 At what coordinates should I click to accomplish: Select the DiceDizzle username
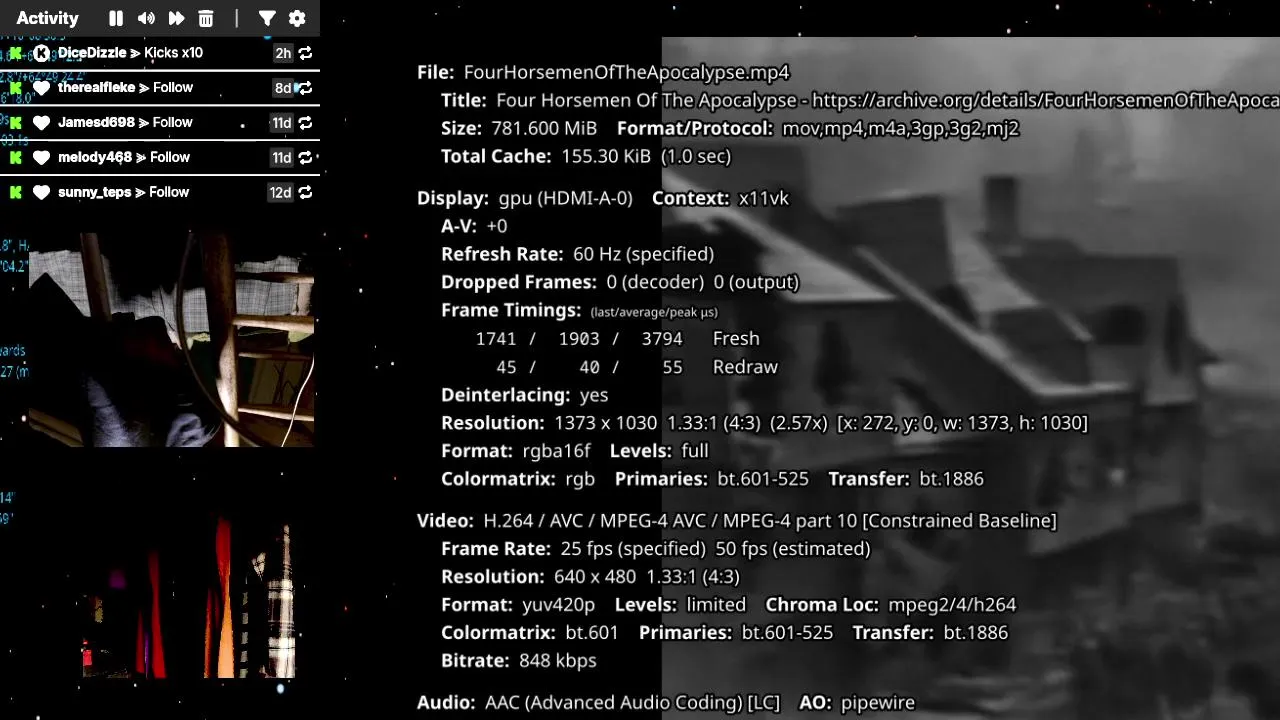[x=92, y=53]
